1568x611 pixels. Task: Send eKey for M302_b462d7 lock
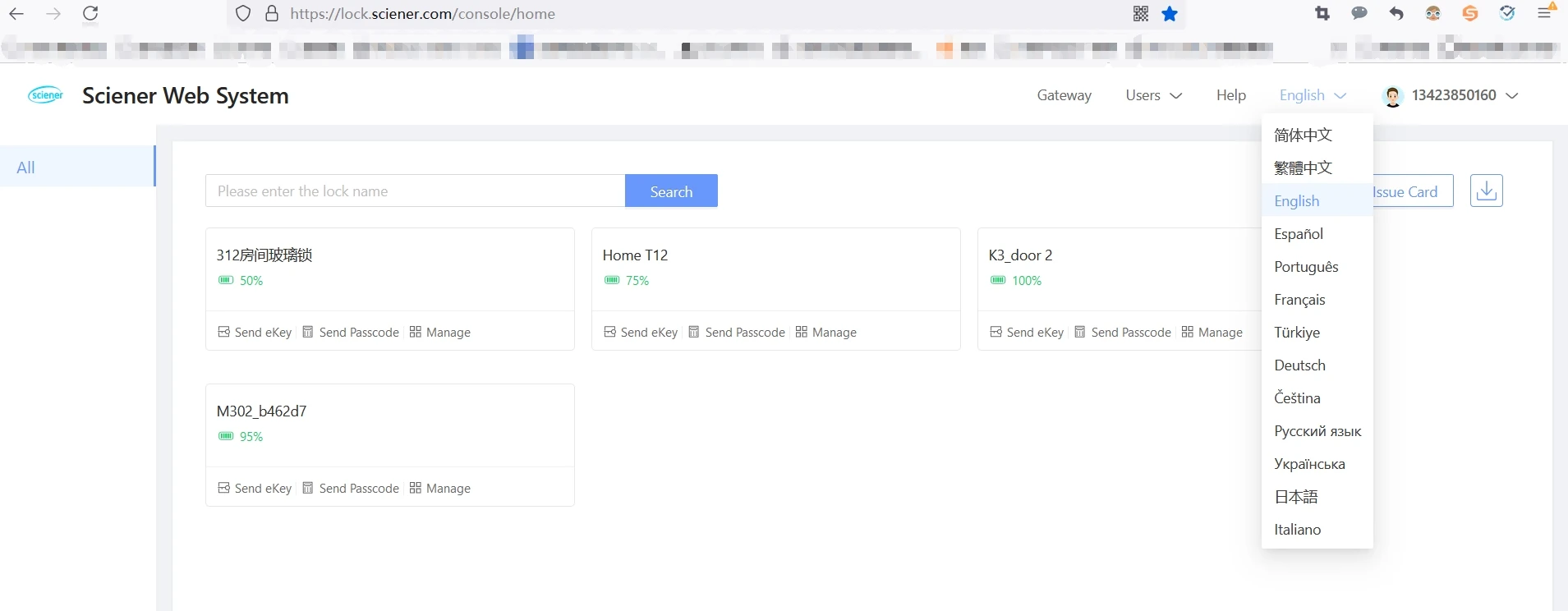(255, 488)
